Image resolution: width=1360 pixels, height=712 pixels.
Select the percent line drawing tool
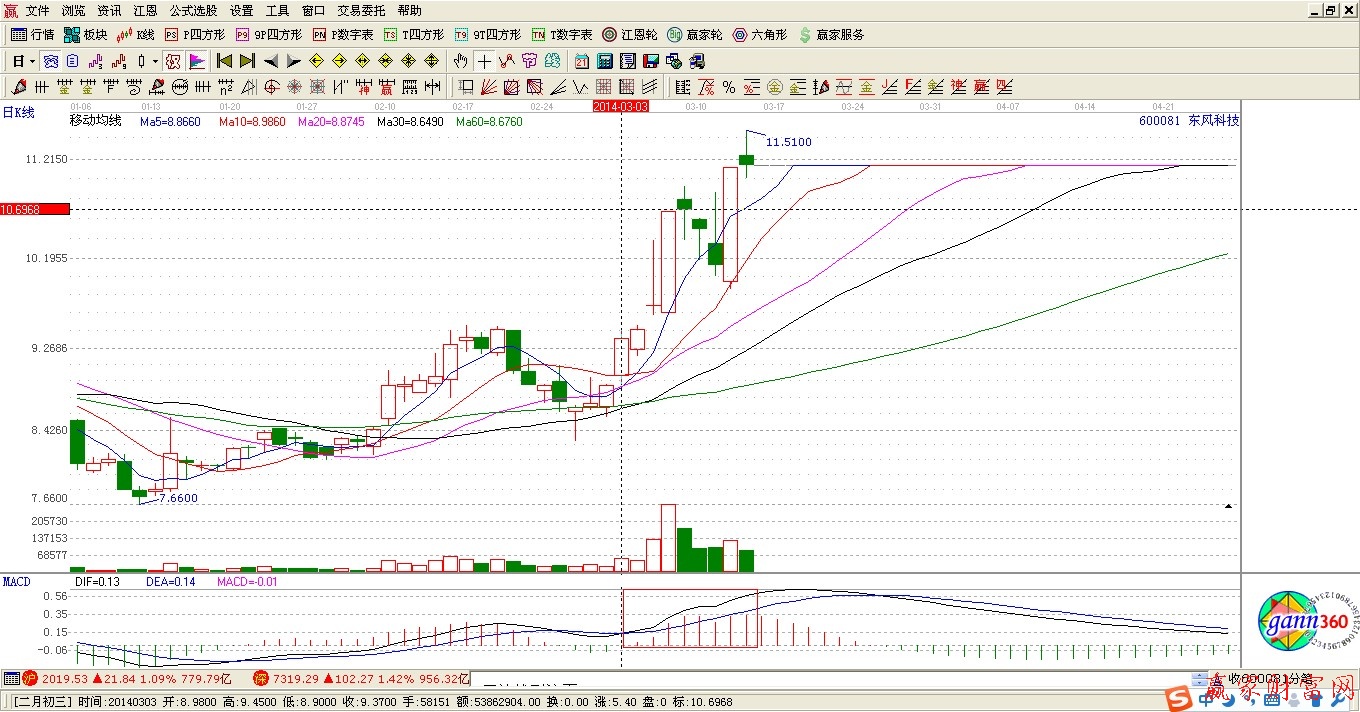pos(729,87)
